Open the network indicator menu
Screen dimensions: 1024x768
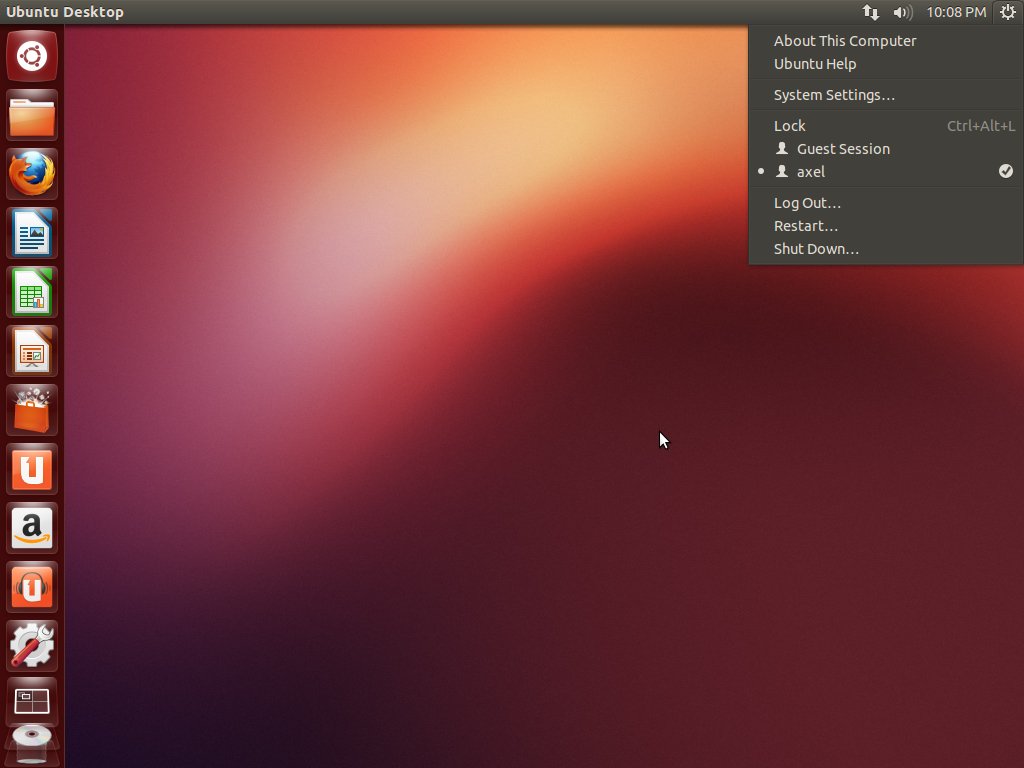pos(871,12)
